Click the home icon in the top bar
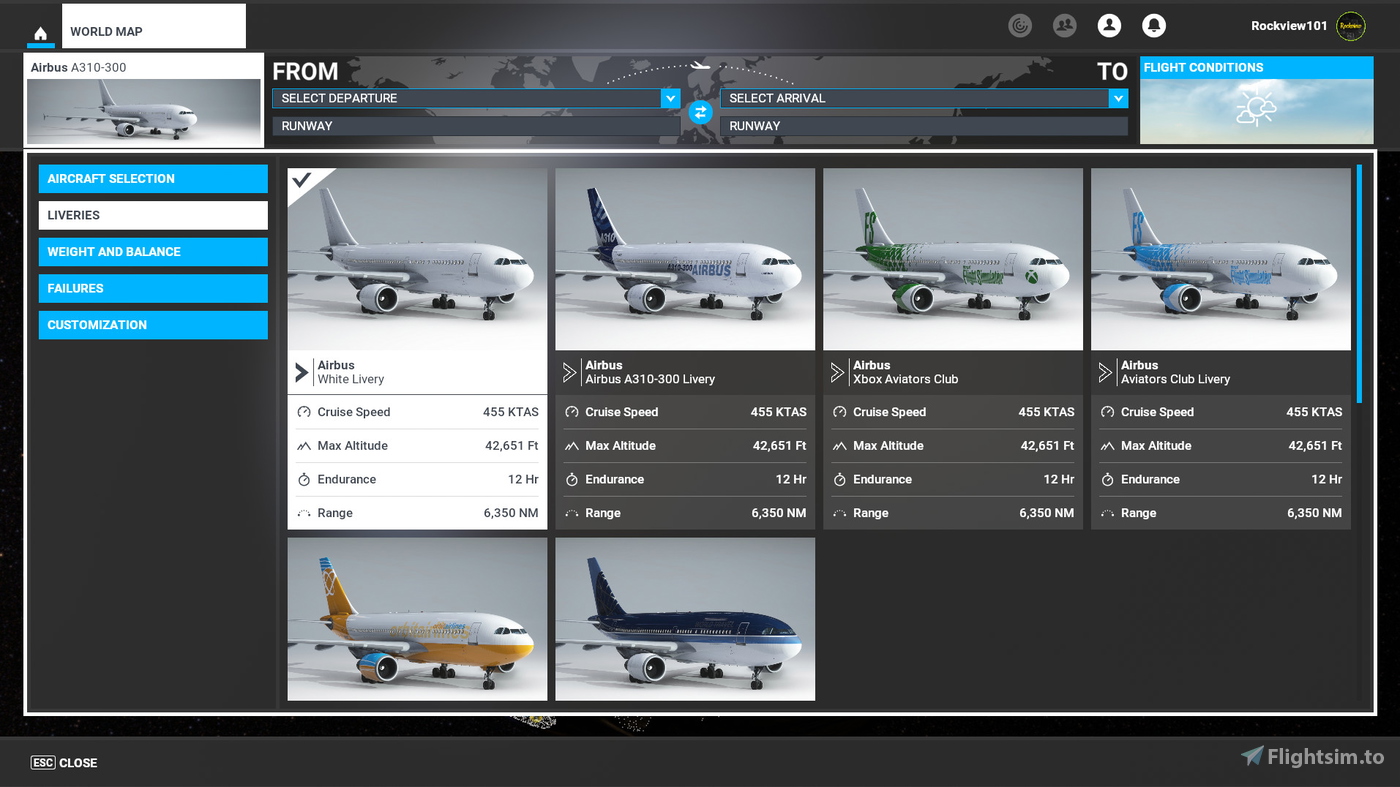Screen dimensions: 1400x787 40,32
